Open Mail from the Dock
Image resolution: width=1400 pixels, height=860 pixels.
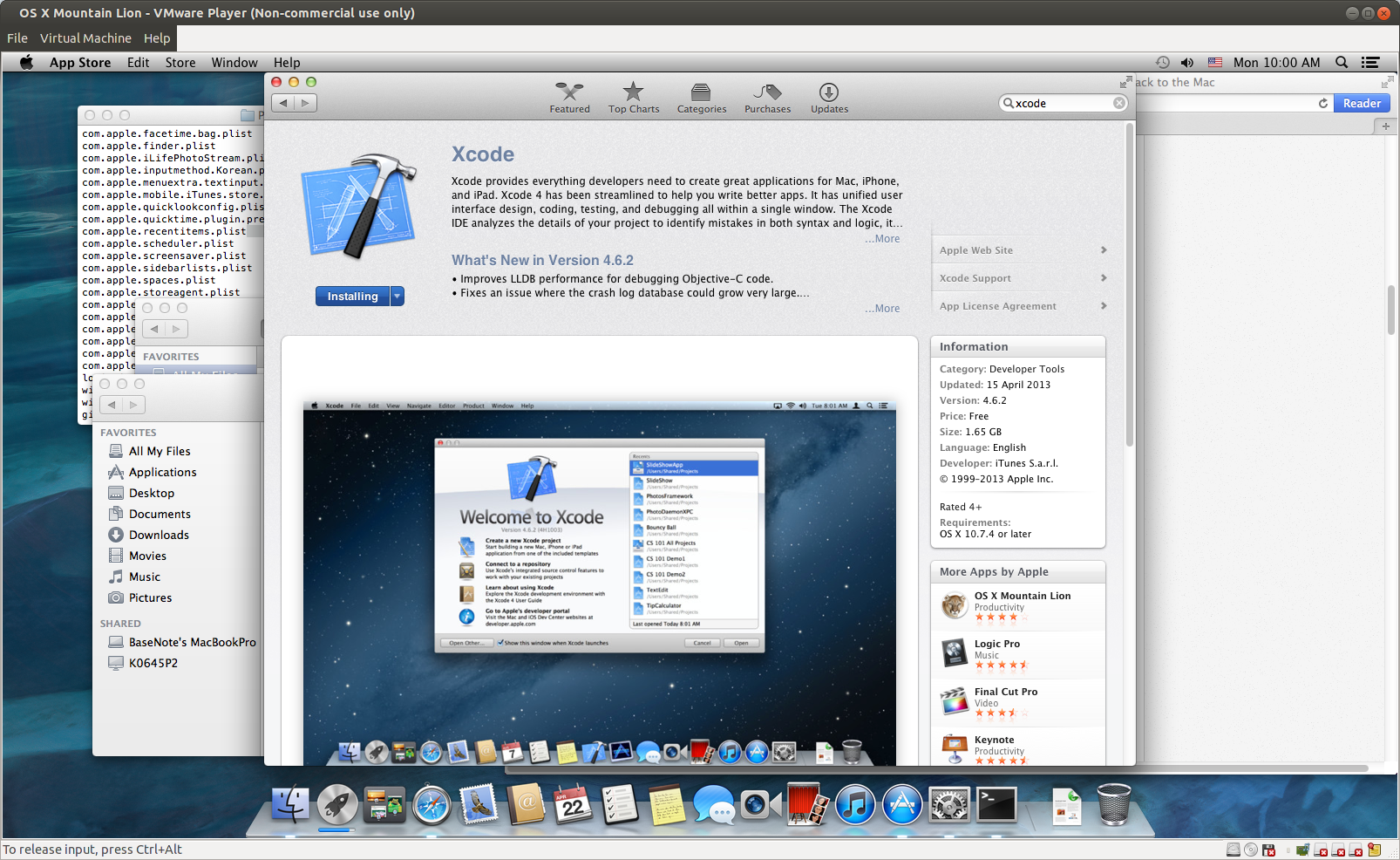[x=479, y=804]
